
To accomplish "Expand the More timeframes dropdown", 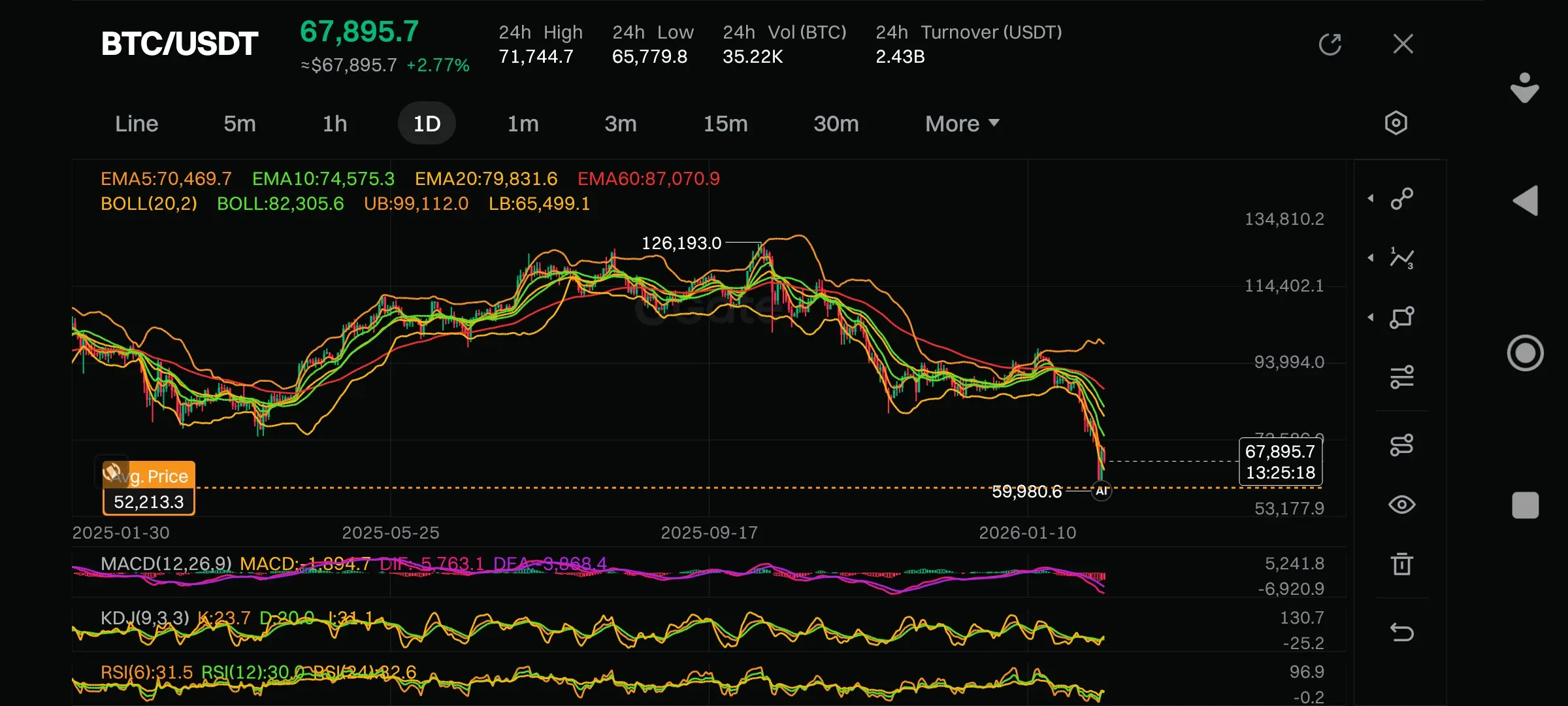I will pyautogui.click(x=962, y=124).
